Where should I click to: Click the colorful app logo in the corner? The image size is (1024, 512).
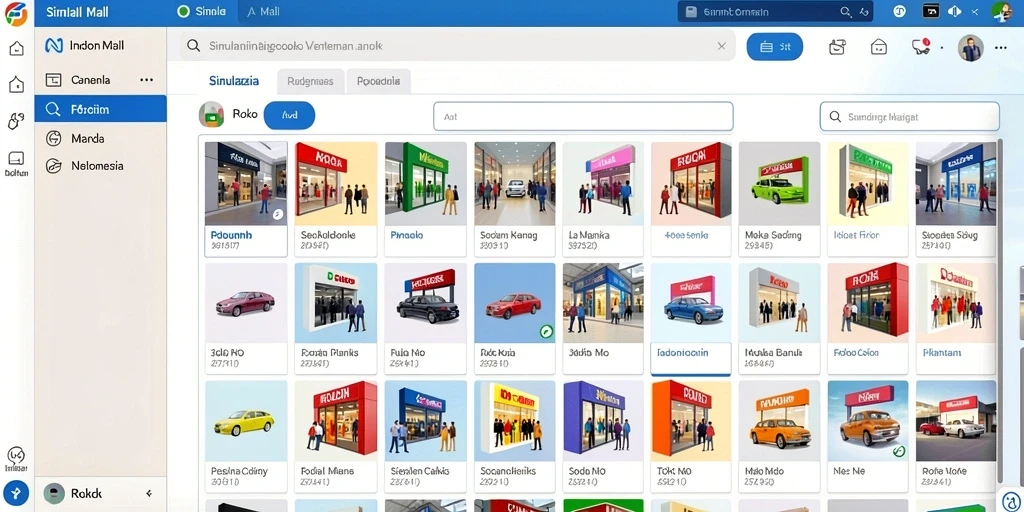(x=16, y=13)
